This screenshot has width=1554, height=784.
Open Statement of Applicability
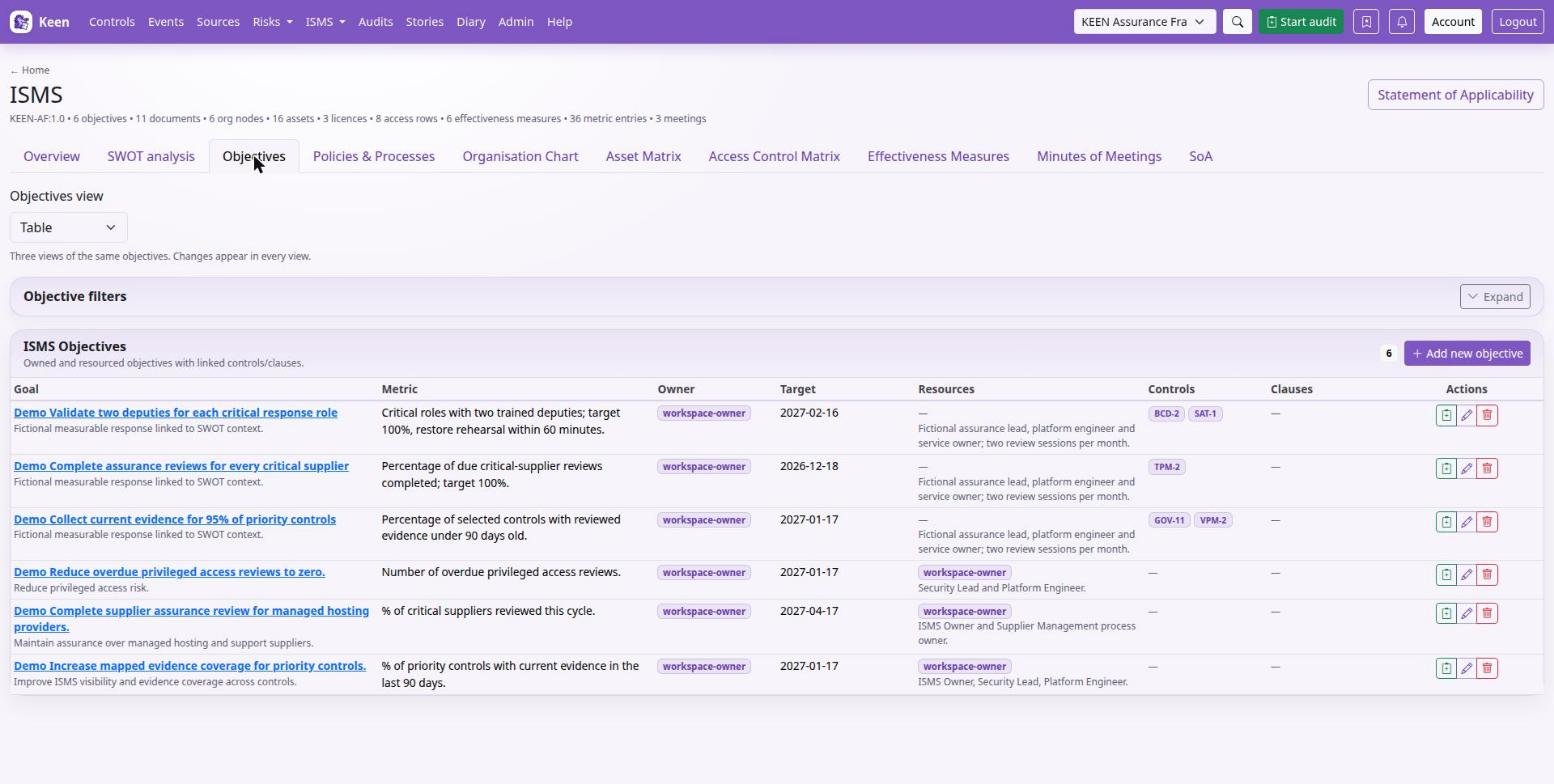[x=1455, y=95]
